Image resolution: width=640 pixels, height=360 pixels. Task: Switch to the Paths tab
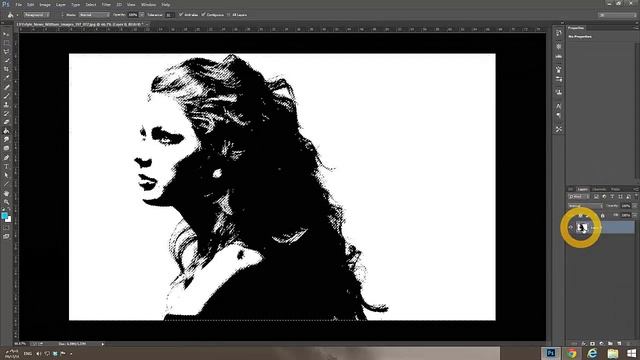[615, 189]
